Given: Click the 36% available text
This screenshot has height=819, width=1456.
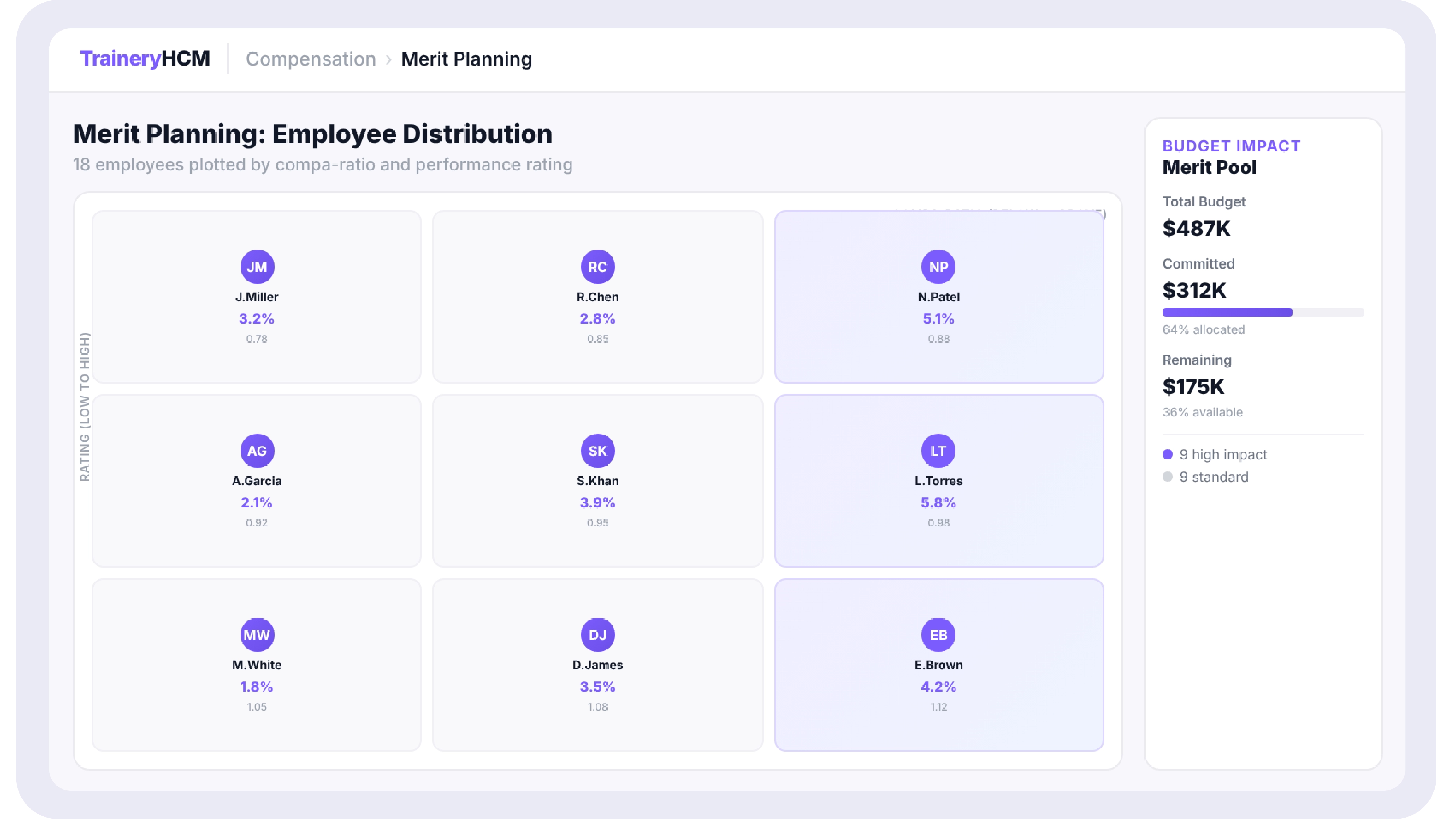Looking at the screenshot, I should pyautogui.click(x=1202, y=412).
